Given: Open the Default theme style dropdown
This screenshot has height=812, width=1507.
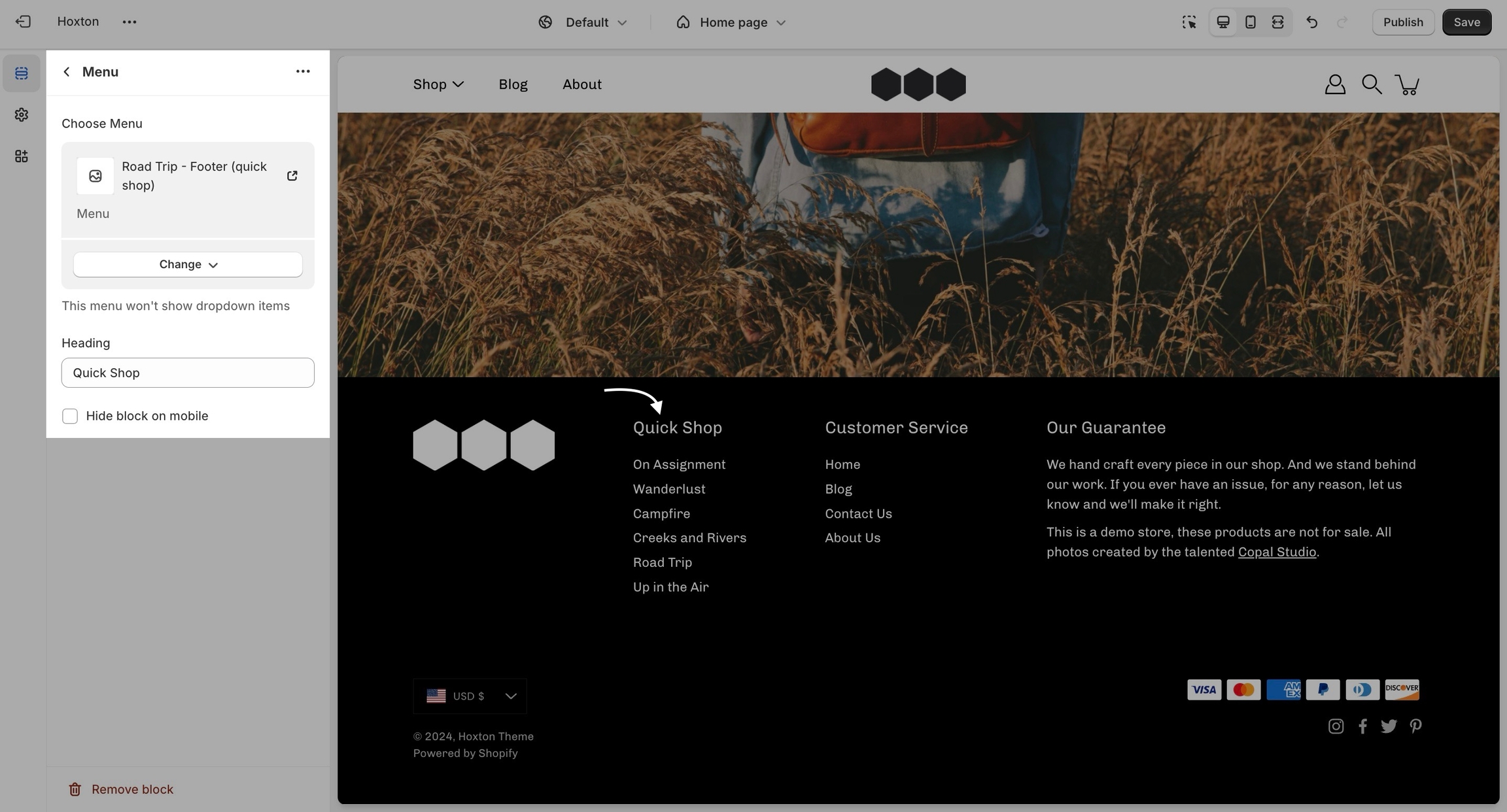Looking at the screenshot, I should (x=583, y=22).
